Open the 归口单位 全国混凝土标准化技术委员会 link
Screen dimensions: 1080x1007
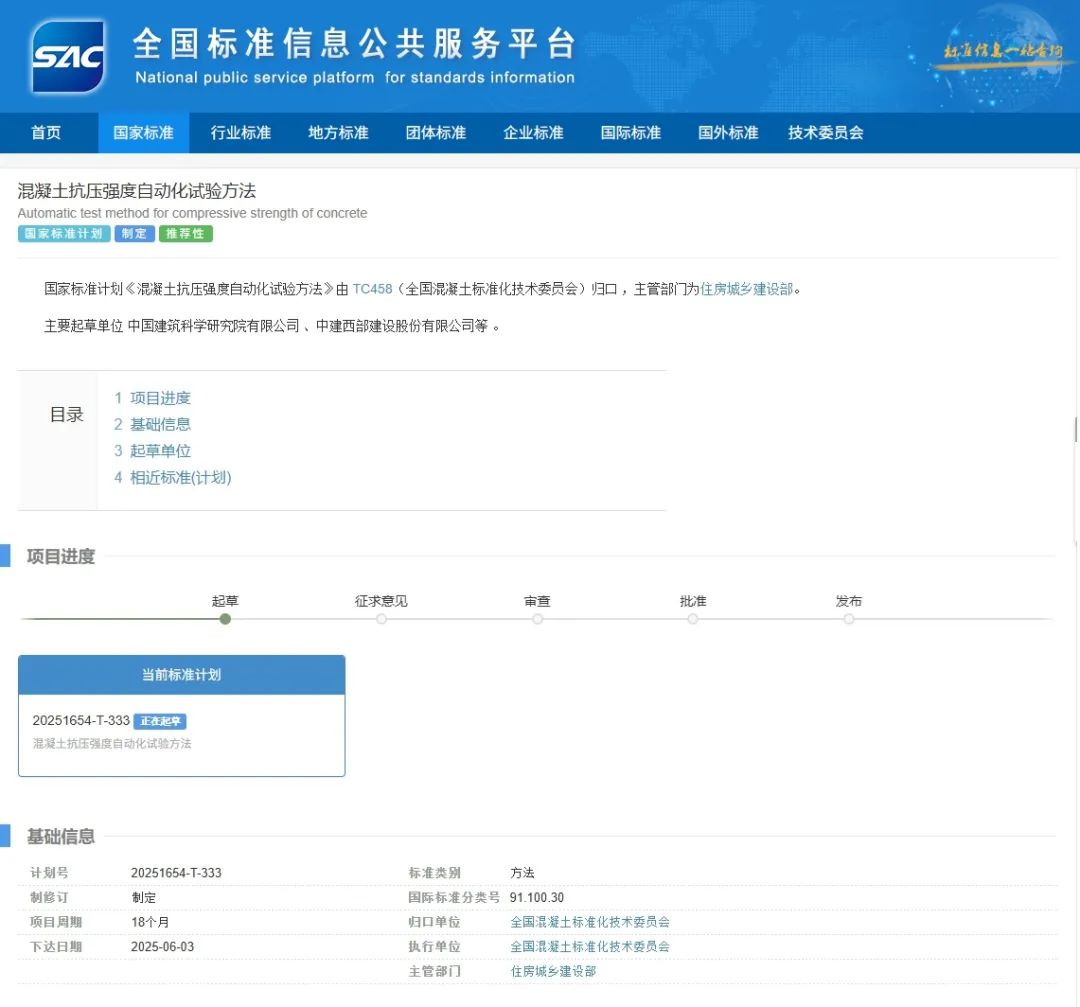coord(590,922)
